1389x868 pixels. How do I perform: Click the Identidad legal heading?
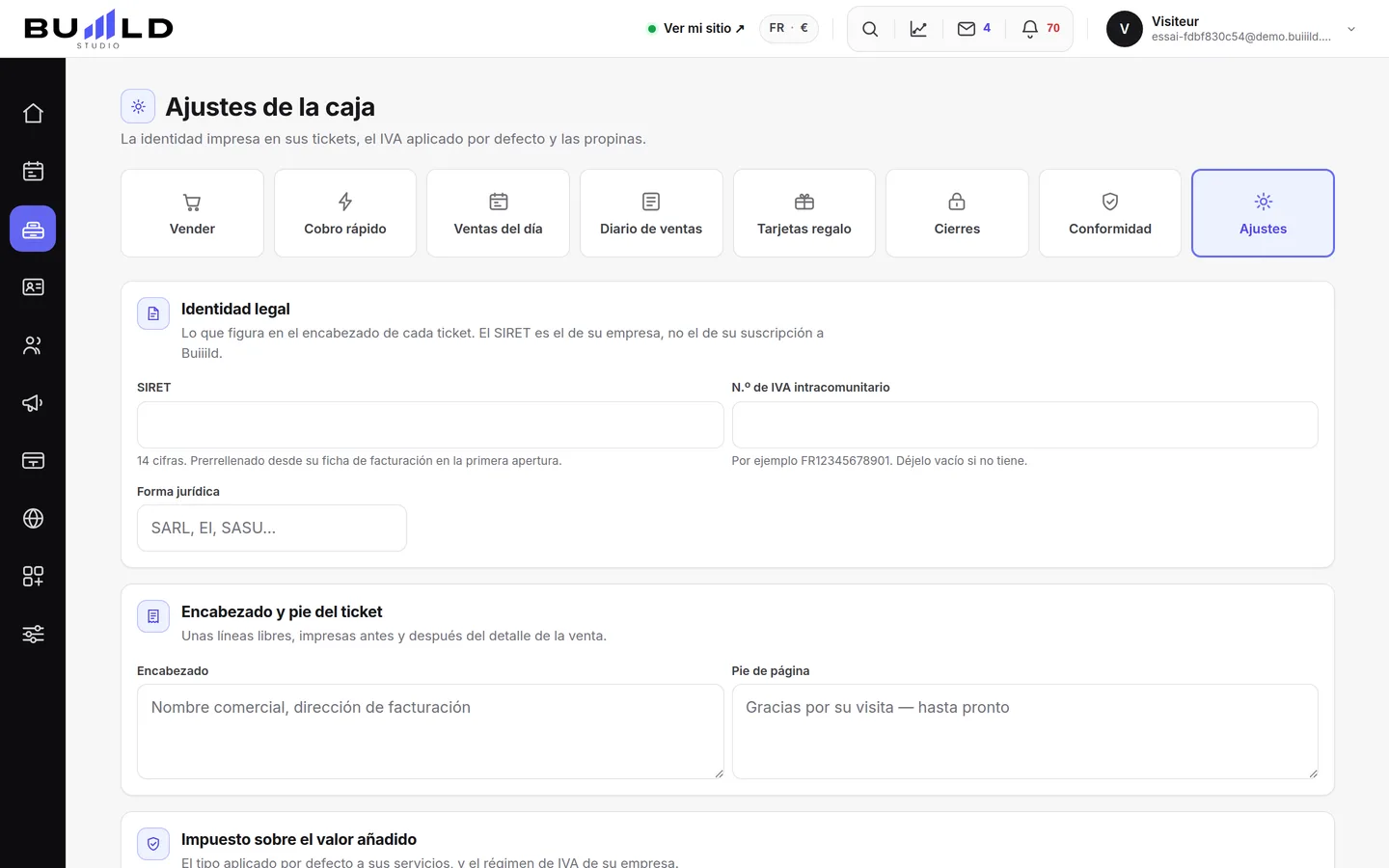click(x=235, y=309)
